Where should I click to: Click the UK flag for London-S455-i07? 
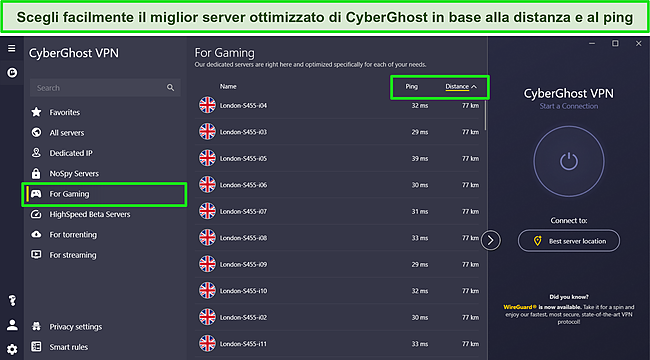pos(207,211)
